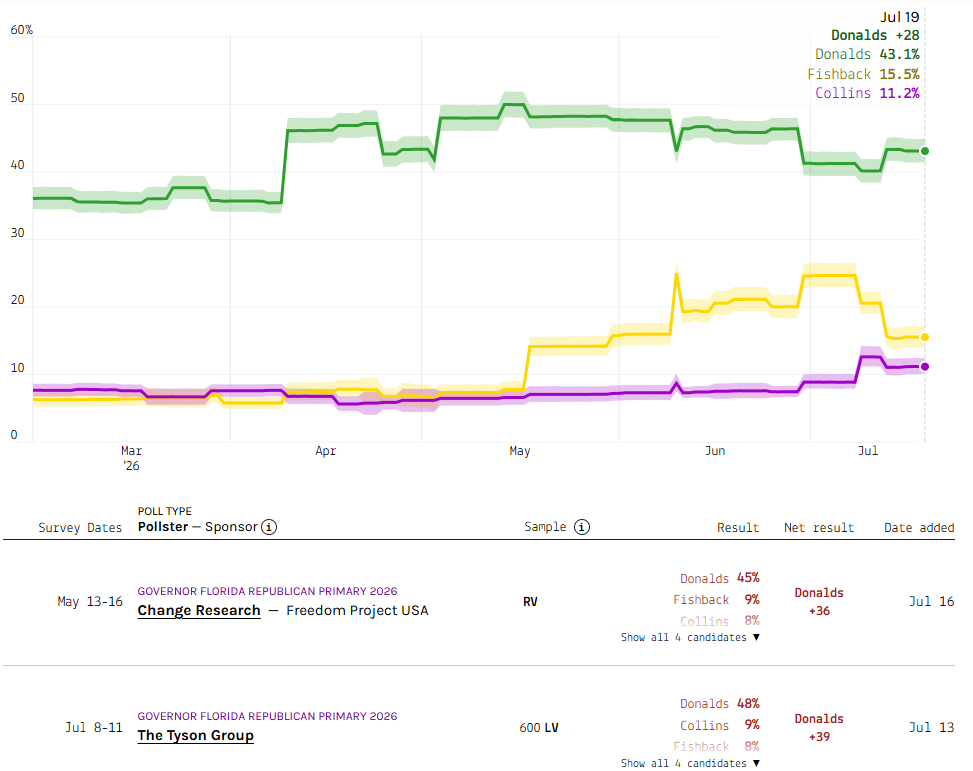This screenshot has height=771, width=973.
Task: Click the 'Collins 11.2%' legend entry
Action: pyautogui.click(x=867, y=93)
